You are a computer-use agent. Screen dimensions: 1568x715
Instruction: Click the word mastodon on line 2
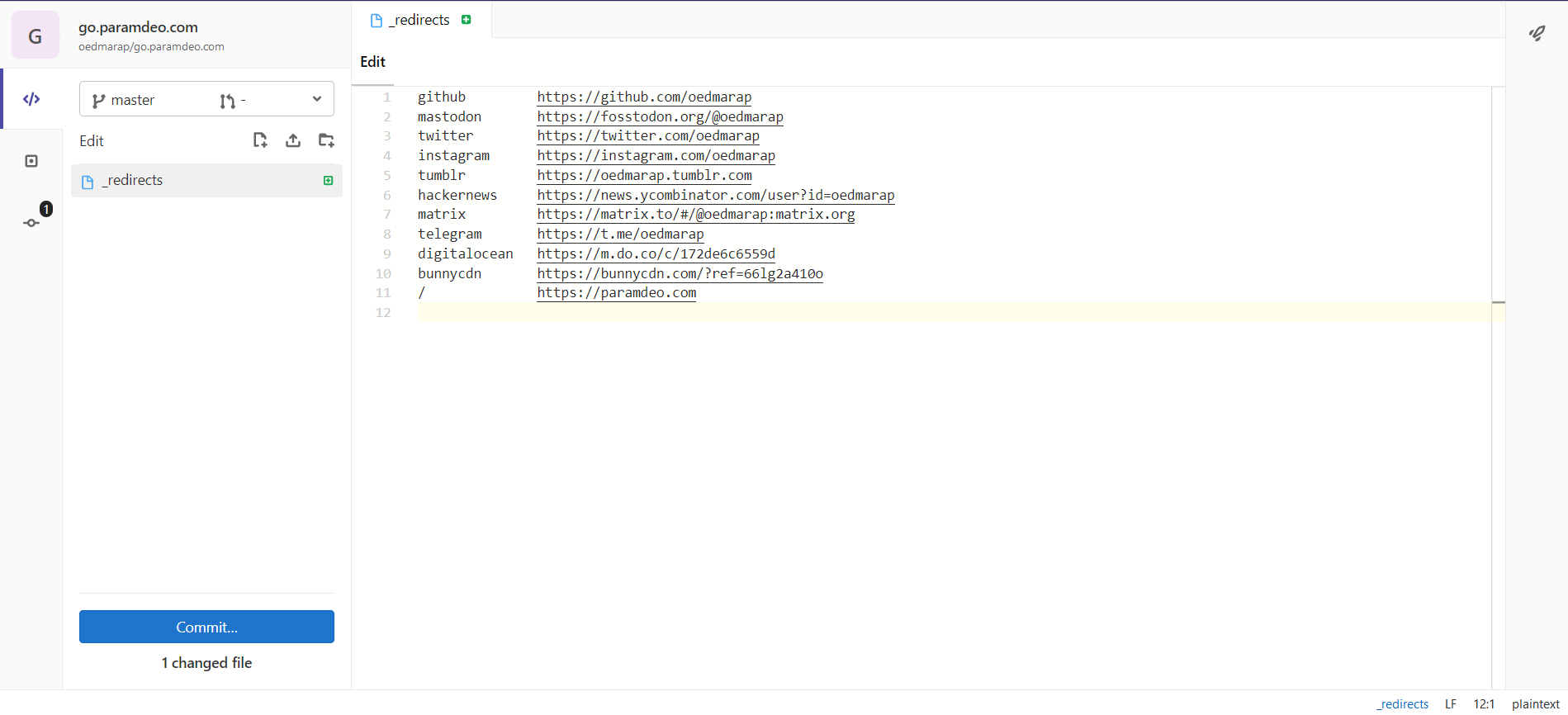pyautogui.click(x=449, y=117)
